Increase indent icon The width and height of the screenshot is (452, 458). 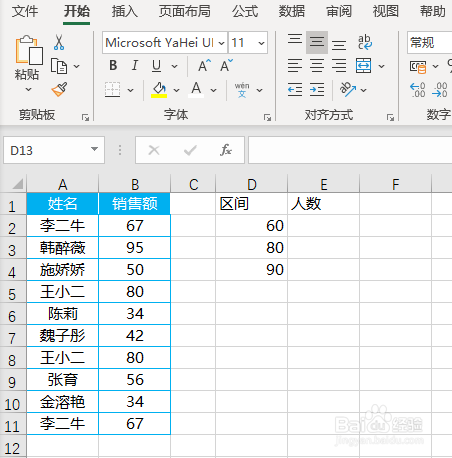point(317,90)
